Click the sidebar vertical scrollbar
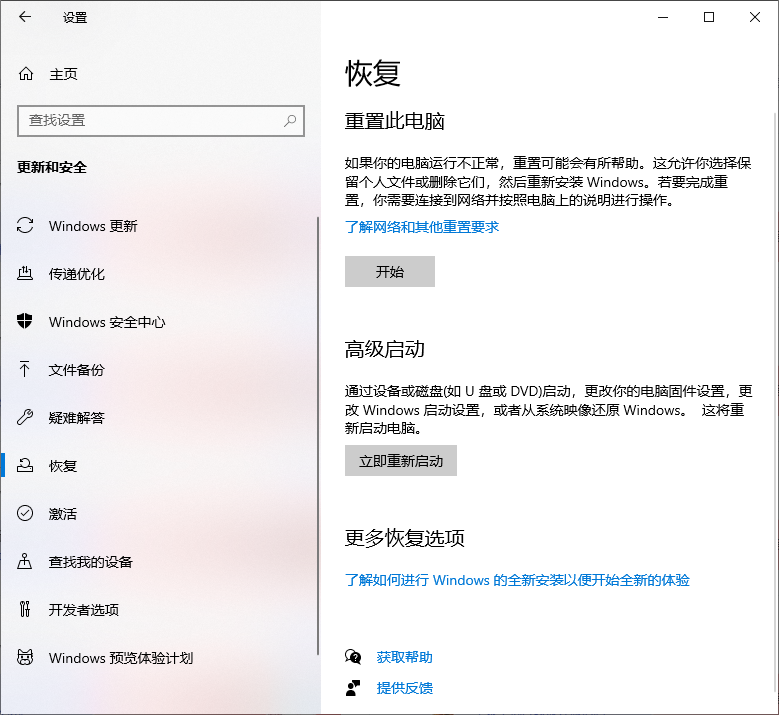The height and width of the screenshot is (715, 779). coord(317,436)
